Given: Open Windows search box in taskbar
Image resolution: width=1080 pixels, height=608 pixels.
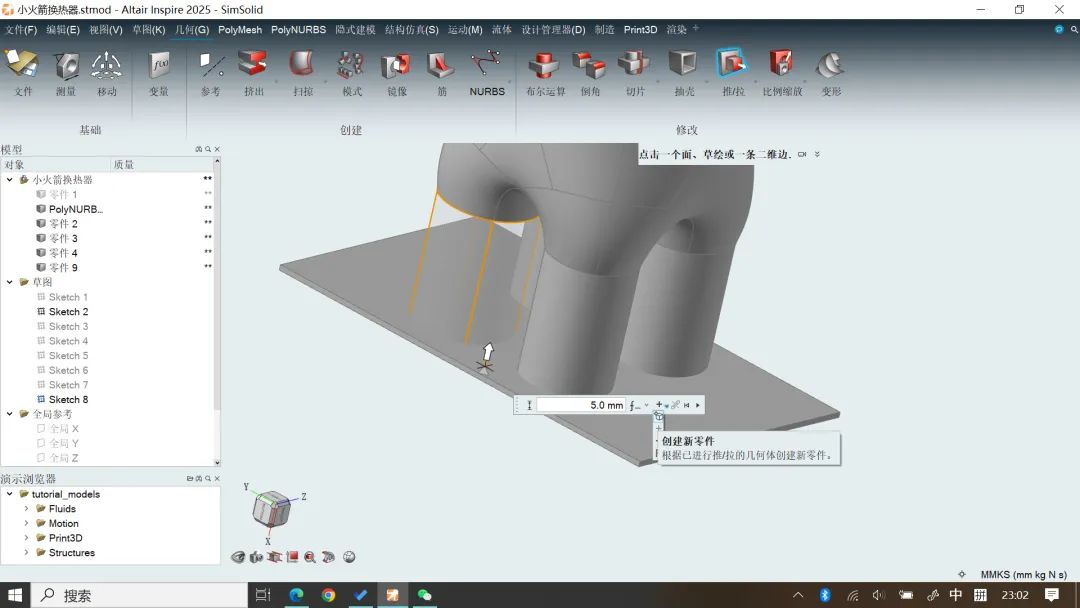Looking at the screenshot, I should 140,595.
